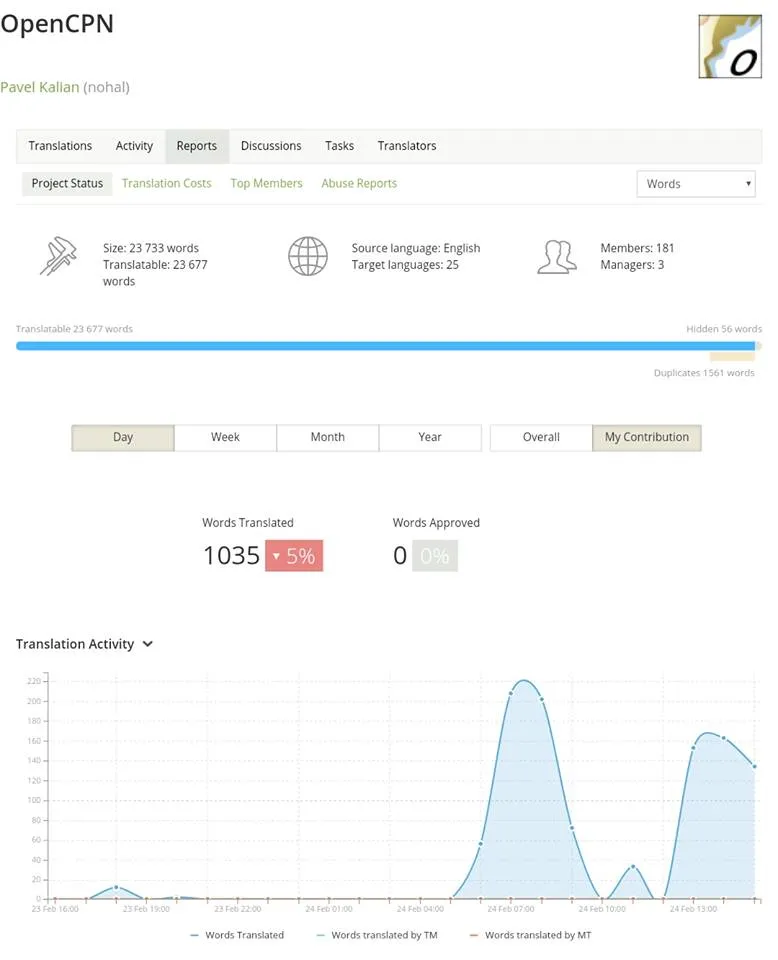Open Abuse Reports link
Viewport: 778px width, 960px height.
click(x=359, y=183)
